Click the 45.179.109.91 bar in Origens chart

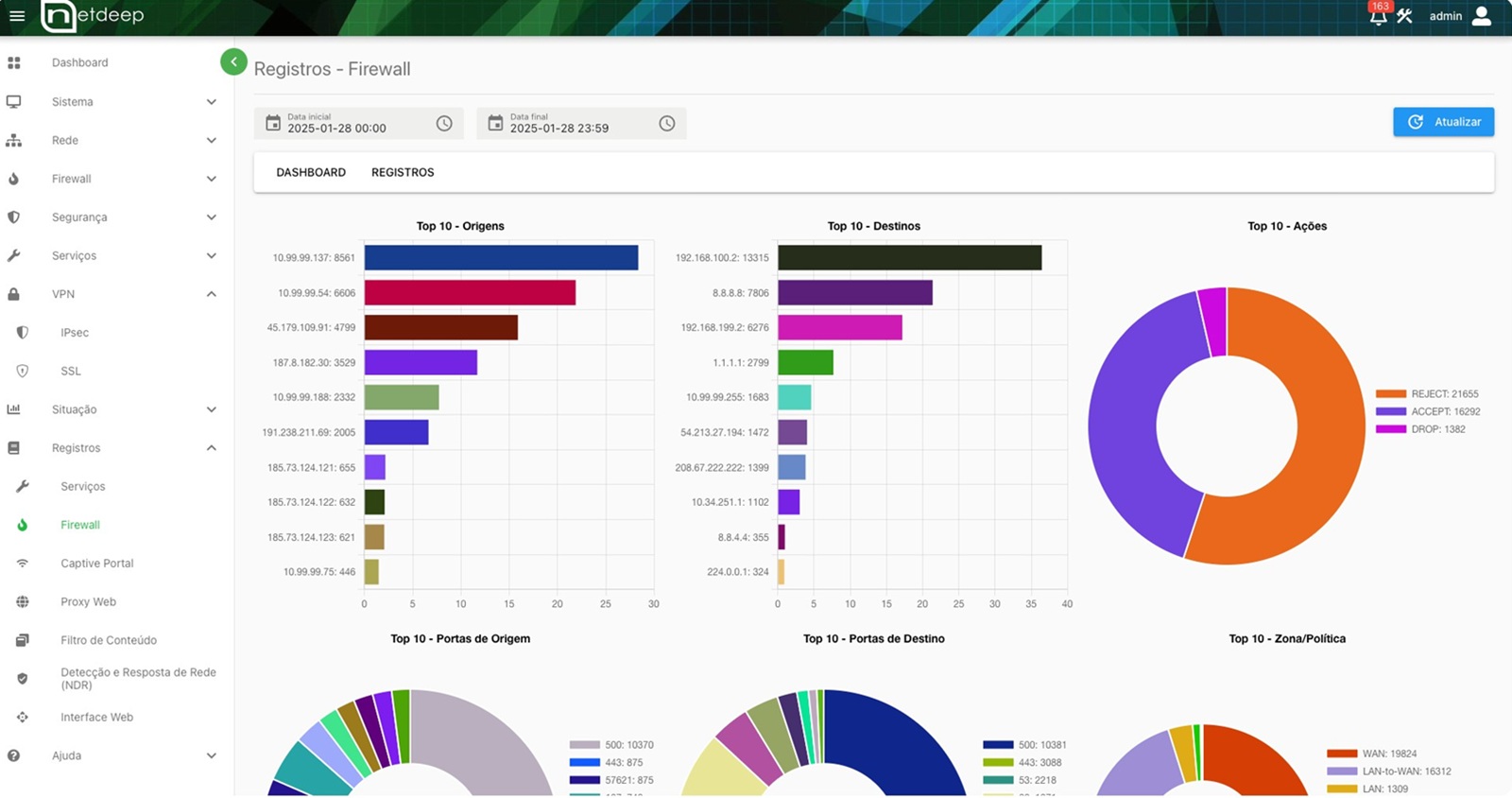(x=440, y=327)
